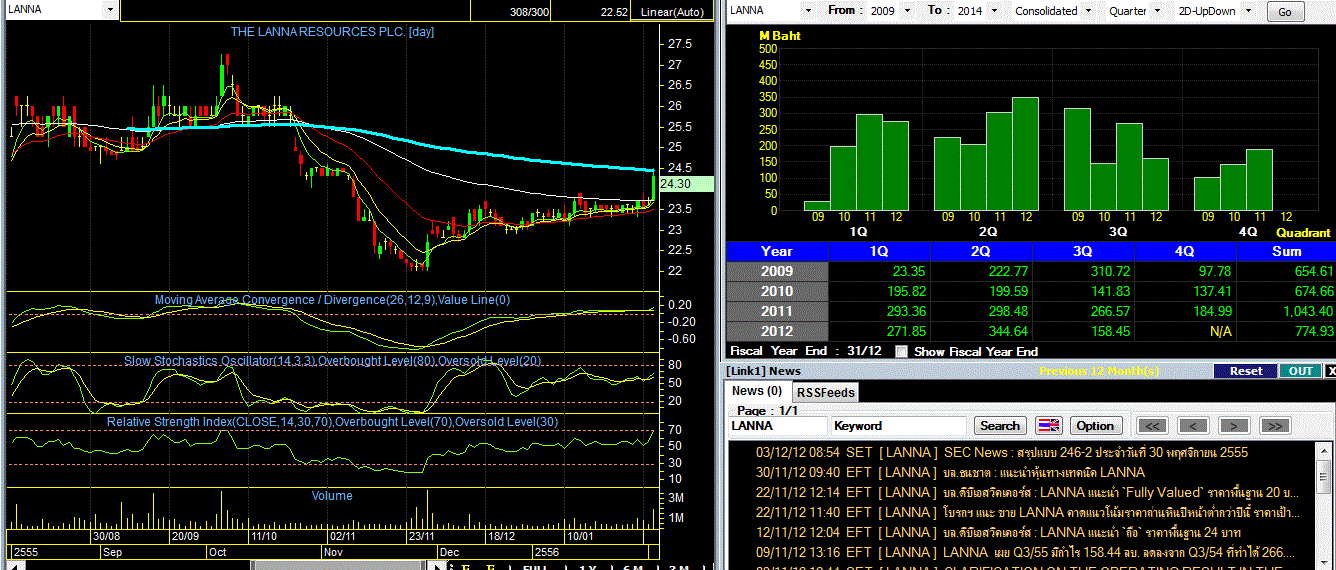Screen dimensions: 1336x570
Task: Click the 3Q 2009 bar in chart
Action: 1077,160
